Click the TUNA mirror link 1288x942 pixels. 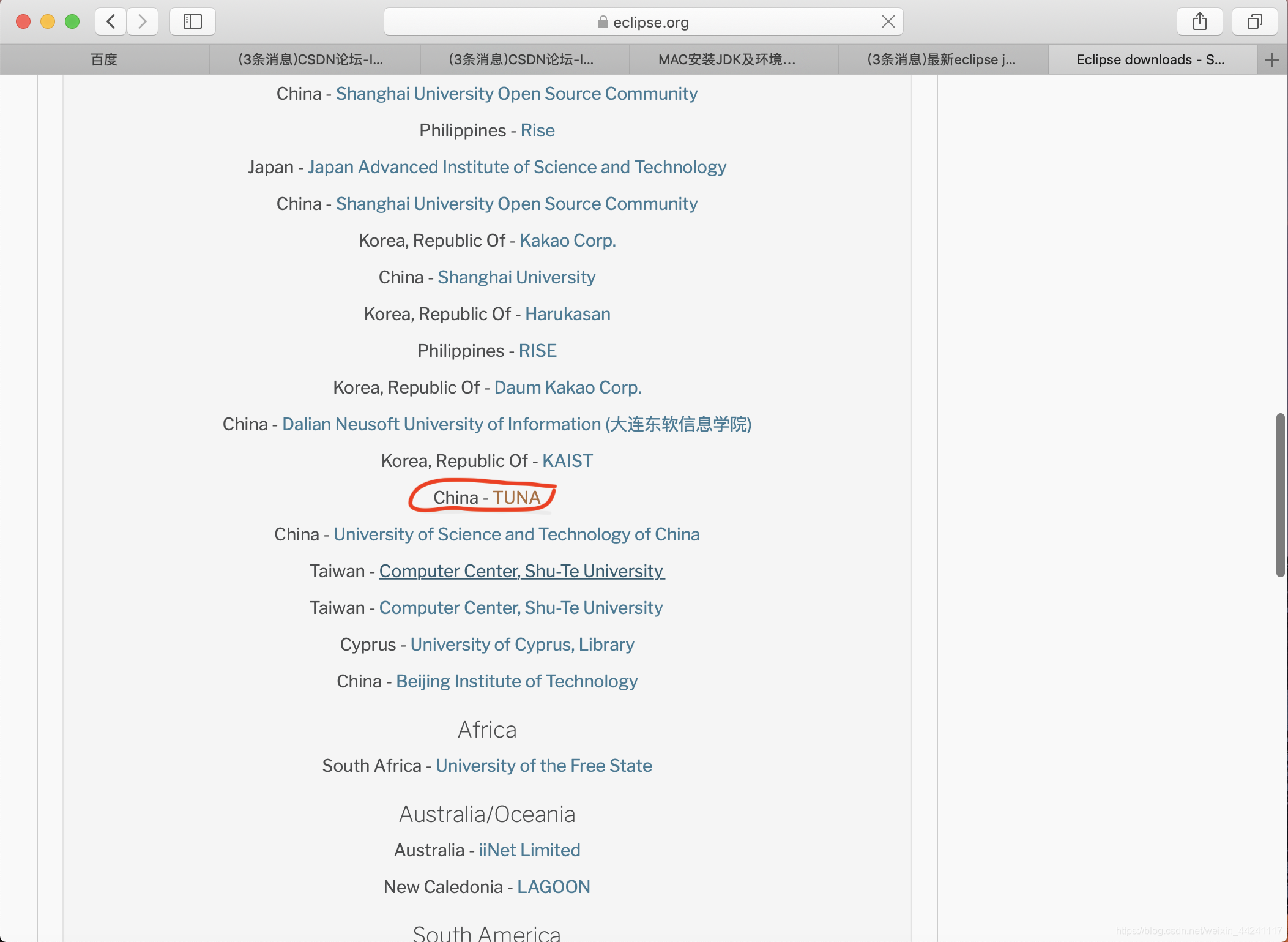516,498
